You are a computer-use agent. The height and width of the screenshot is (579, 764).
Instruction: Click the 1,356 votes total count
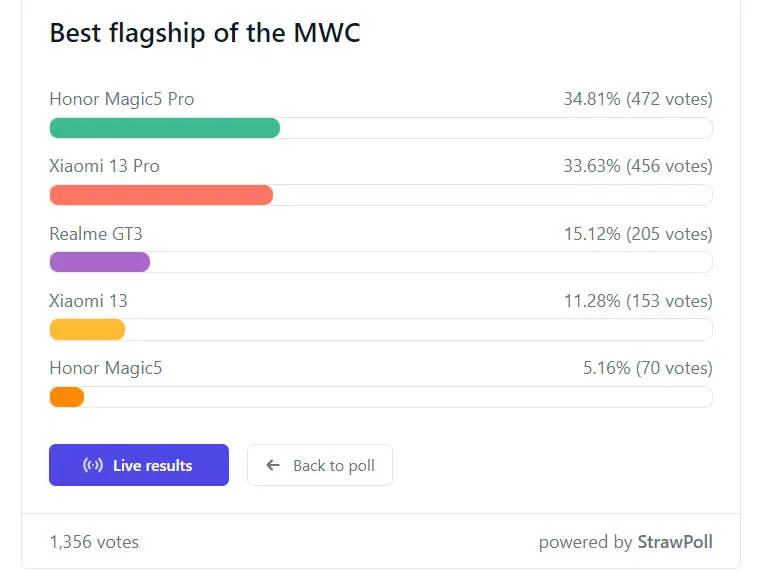click(x=94, y=542)
